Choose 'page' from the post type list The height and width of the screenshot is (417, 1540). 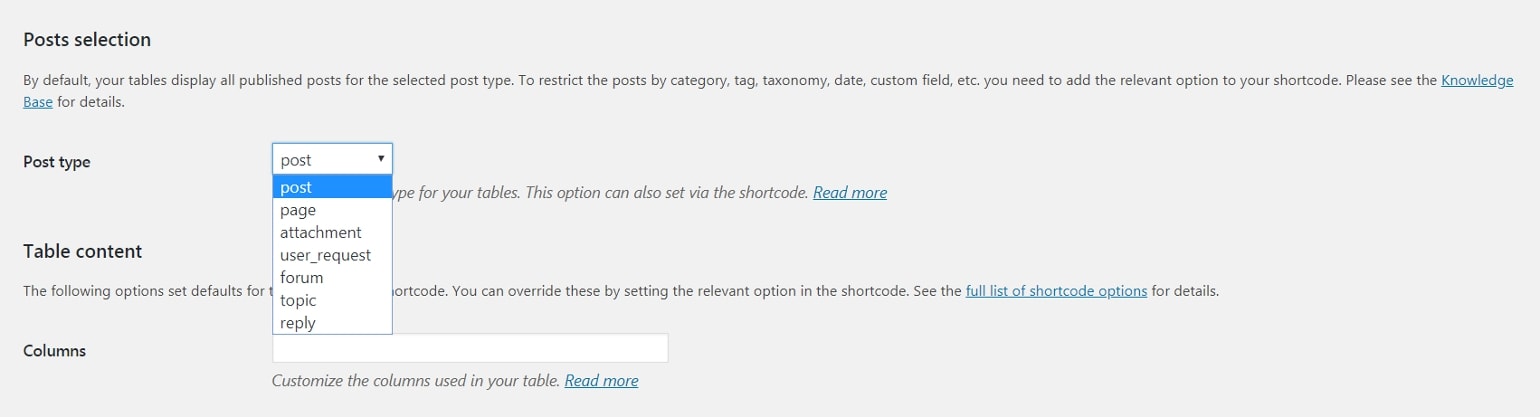[x=331, y=210]
